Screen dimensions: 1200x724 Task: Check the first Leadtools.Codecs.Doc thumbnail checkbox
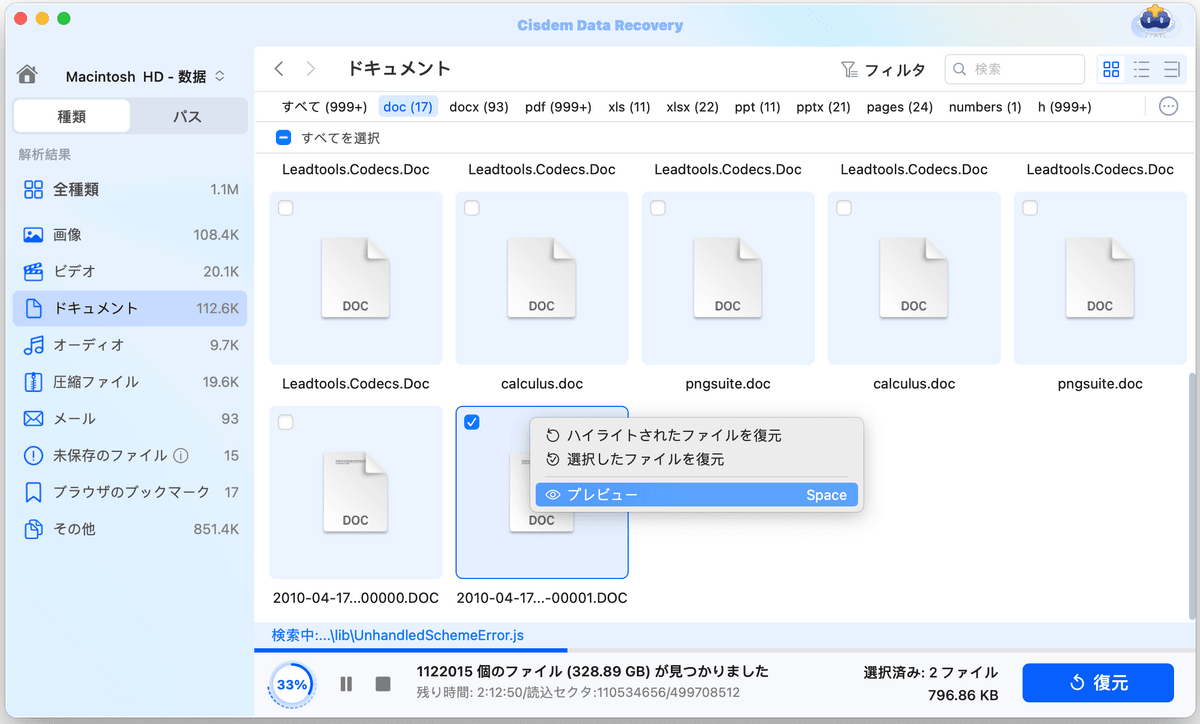286,208
